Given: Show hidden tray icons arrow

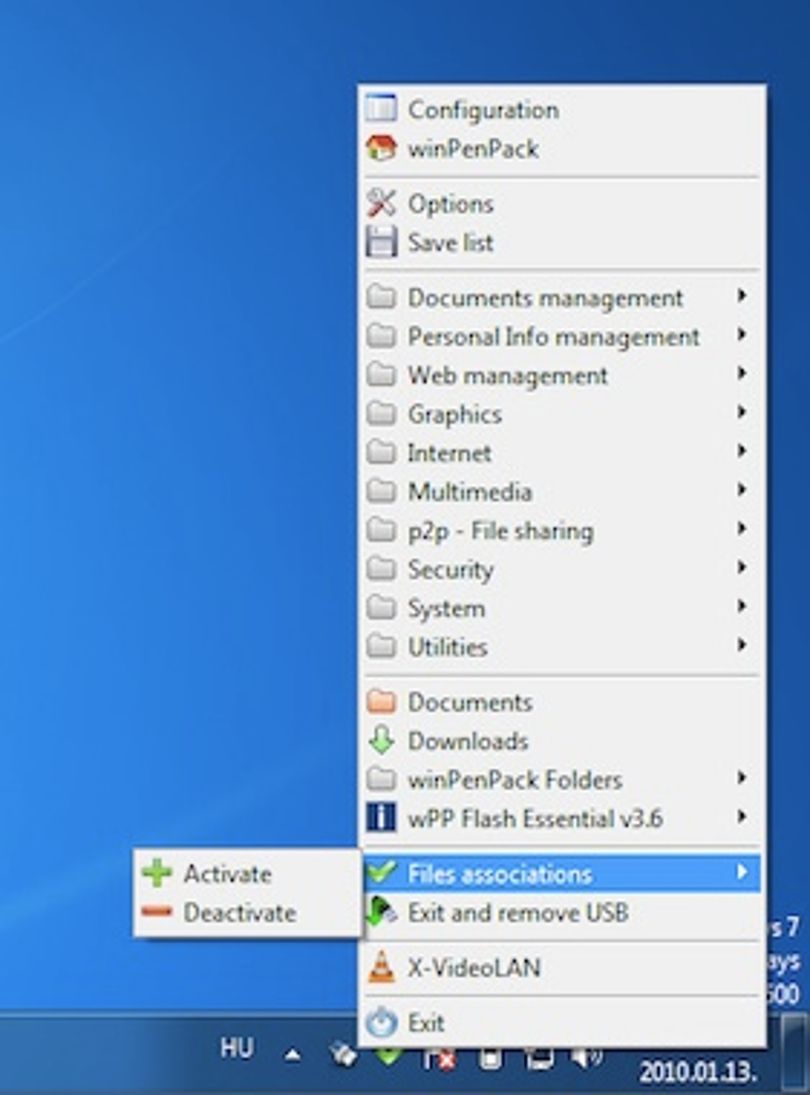Looking at the screenshot, I should click(x=293, y=1054).
